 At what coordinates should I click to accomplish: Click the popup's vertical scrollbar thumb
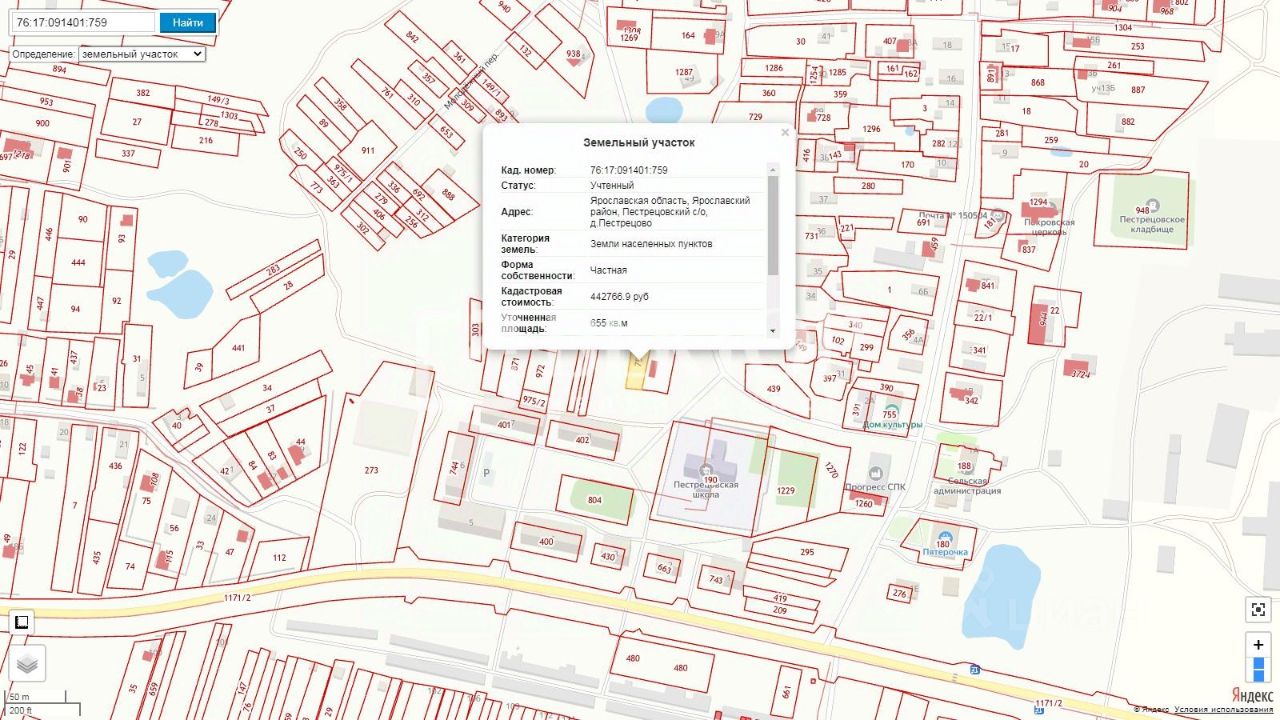[x=773, y=225]
